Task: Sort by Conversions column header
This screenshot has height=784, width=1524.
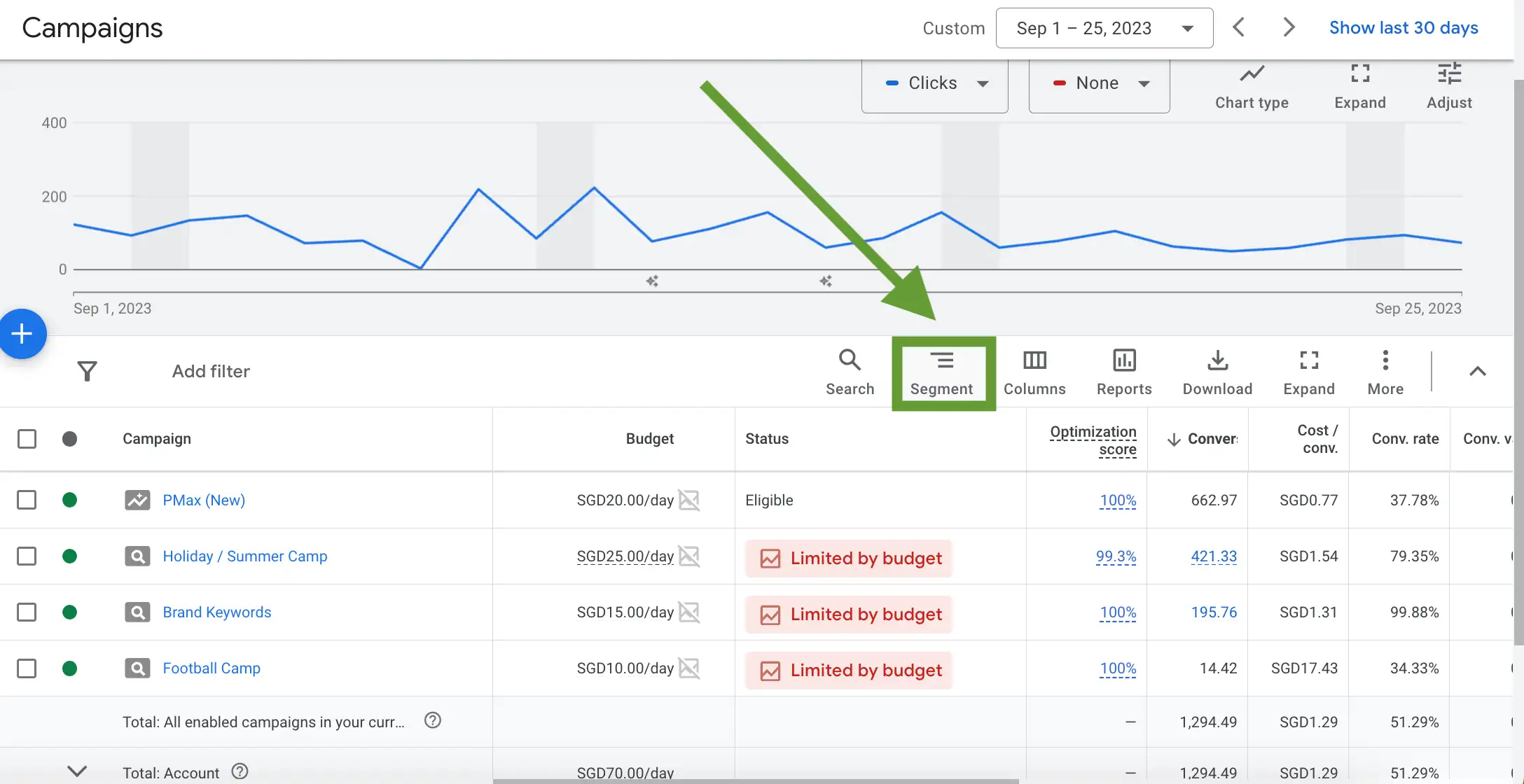Action: [x=1202, y=439]
